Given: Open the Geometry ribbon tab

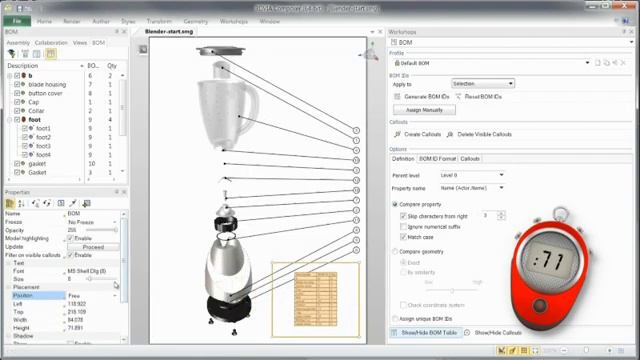Looking at the screenshot, I should click(x=196, y=21).
